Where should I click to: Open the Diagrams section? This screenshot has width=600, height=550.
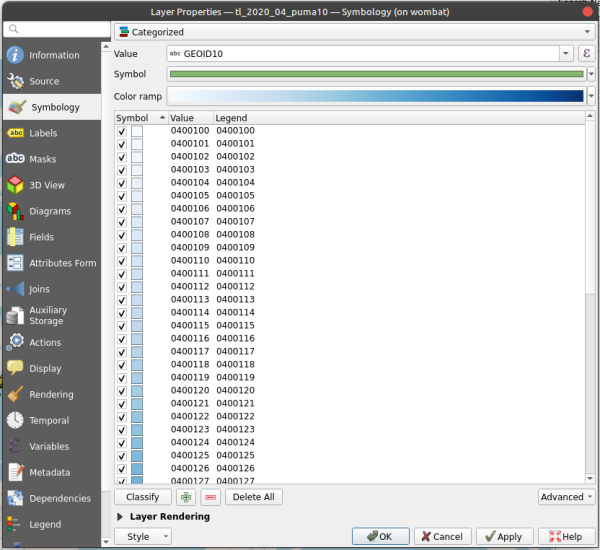point(50,211)
